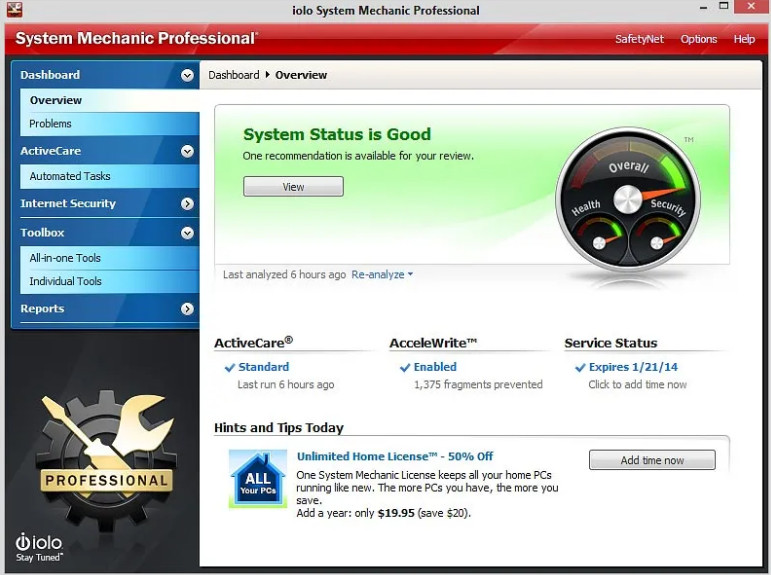
Task: Click the Security mini gauge
Action: click(656, 237)
